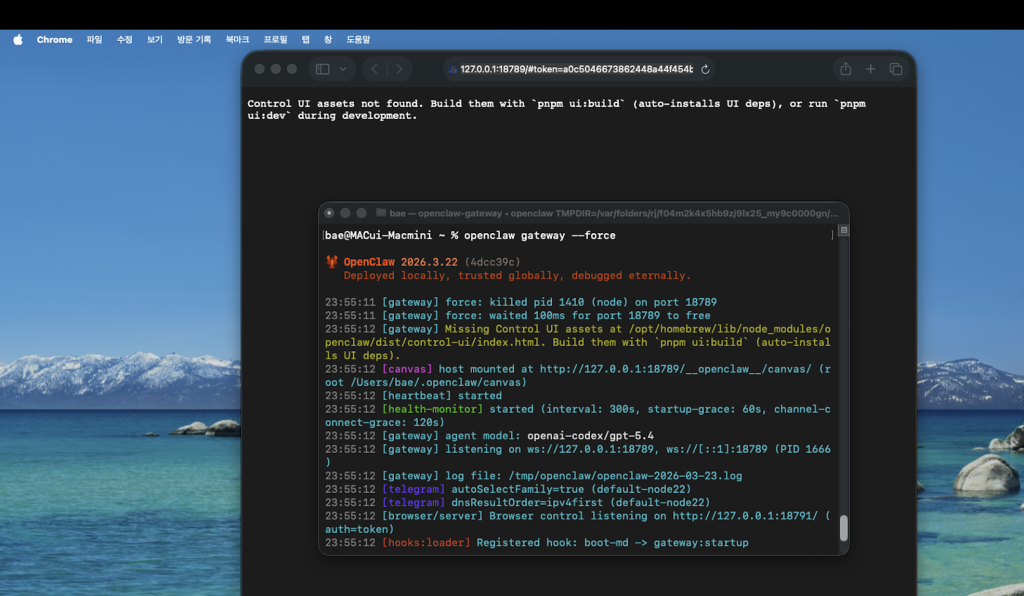Open the 북마크 menu
The image size is (1024, 596).
pos(237,40)
